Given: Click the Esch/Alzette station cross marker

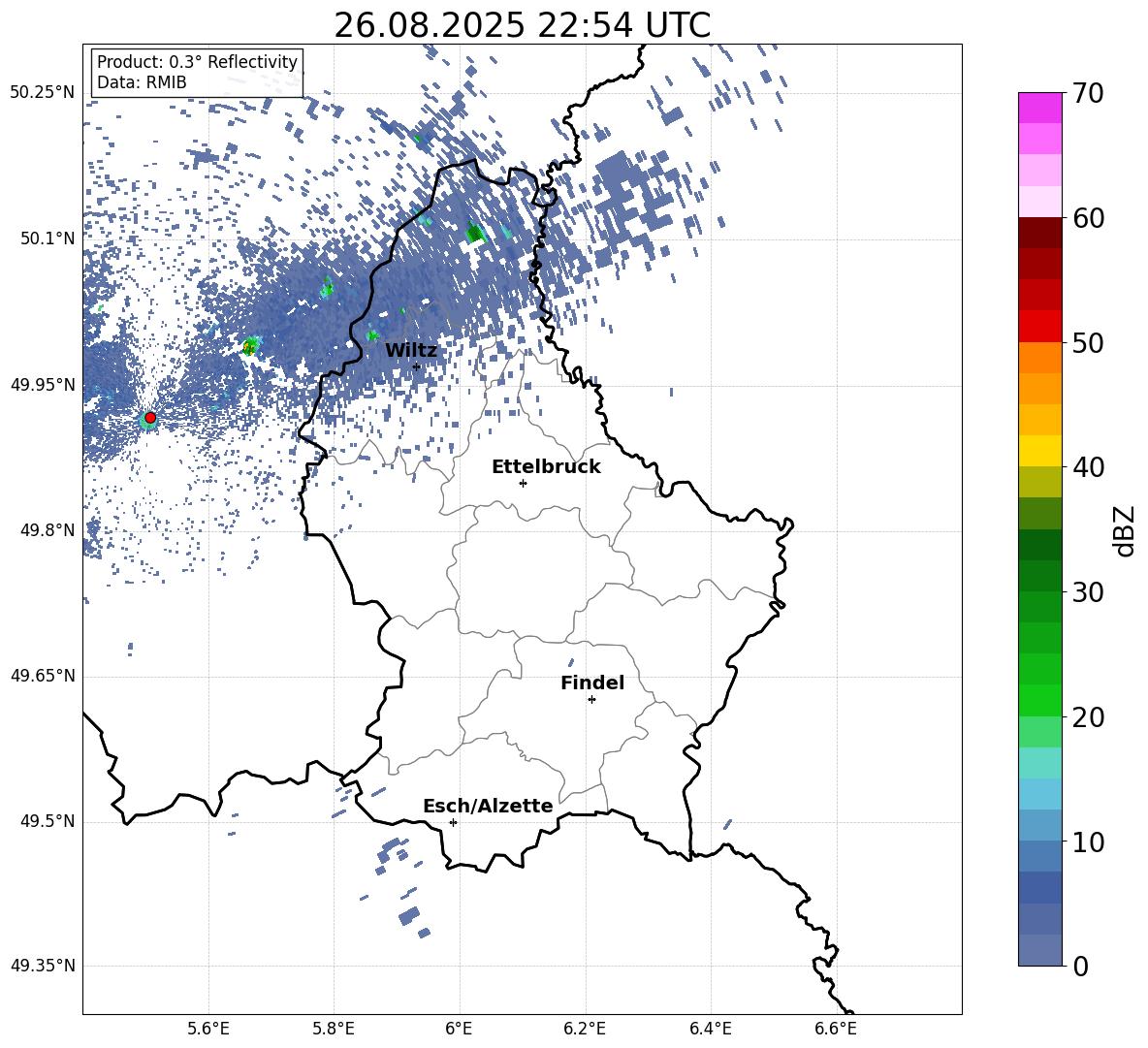Looking at the screenshot, I should 453,822.
